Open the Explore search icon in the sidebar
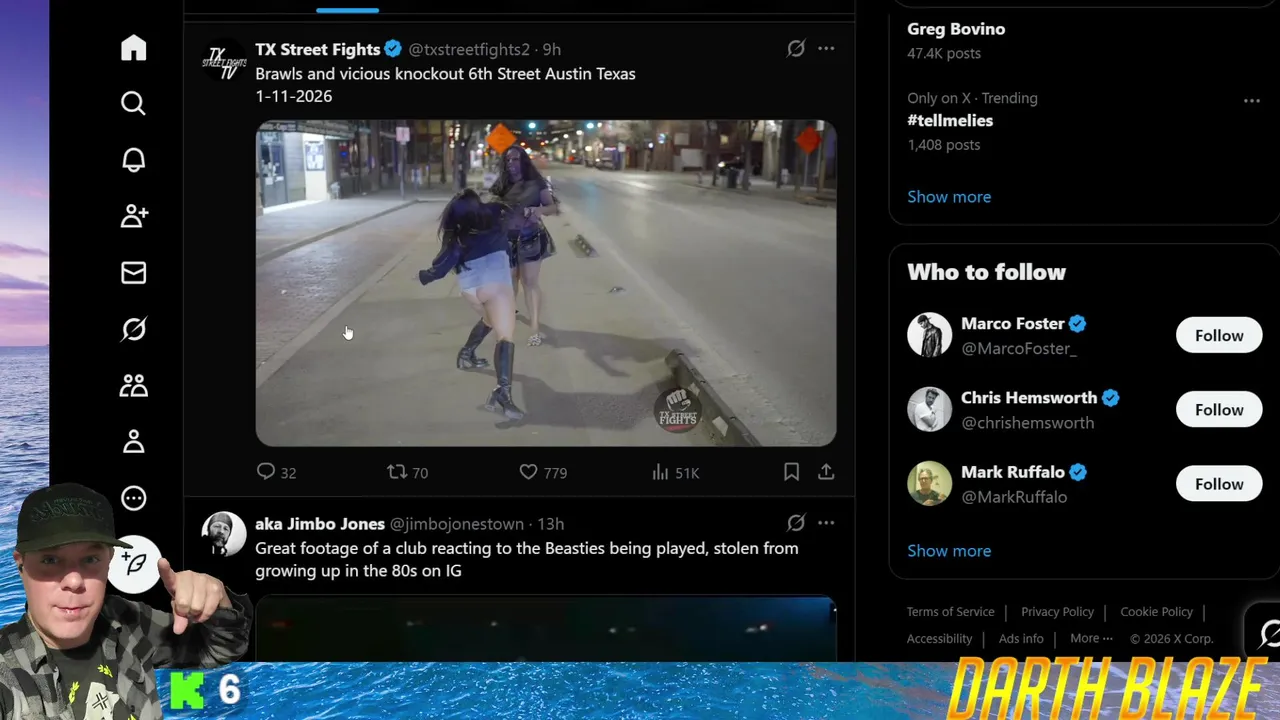This screenshot has height=720, width=1280. coord(133,104)
